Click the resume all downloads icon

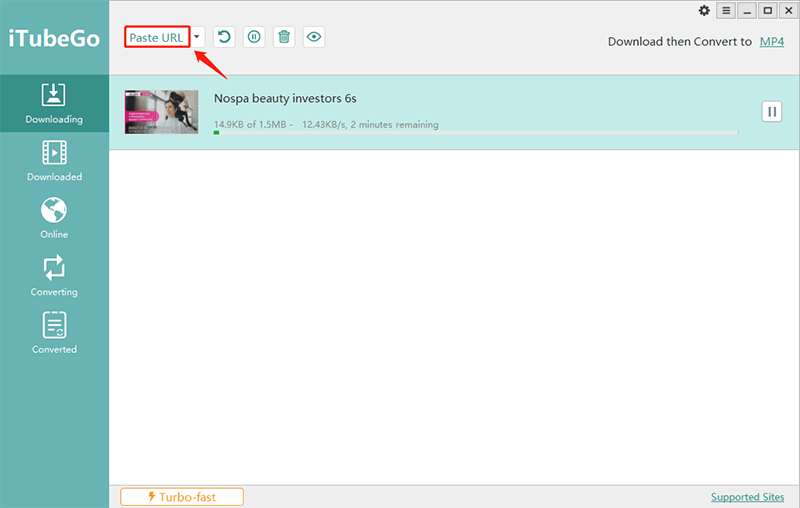coord(224,37)
